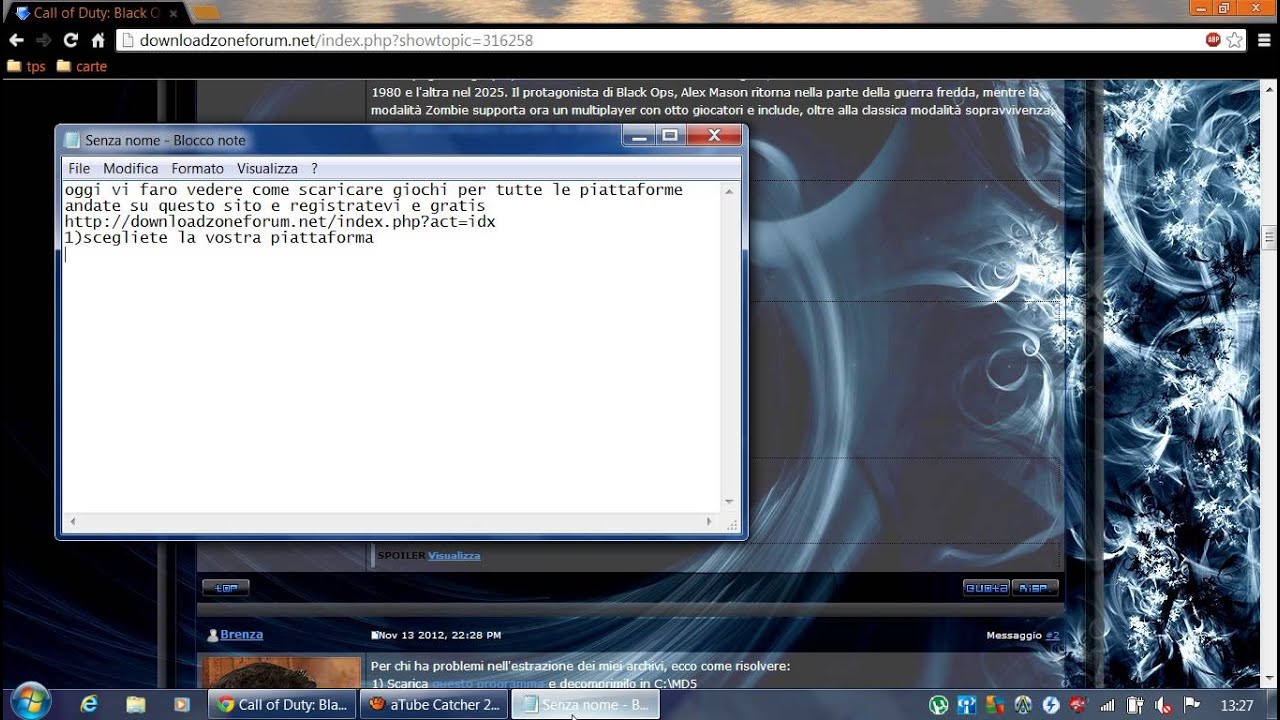Open Chrome's home page button
The height and width of the screenshot is (720, 1280).
pos(98,40)
